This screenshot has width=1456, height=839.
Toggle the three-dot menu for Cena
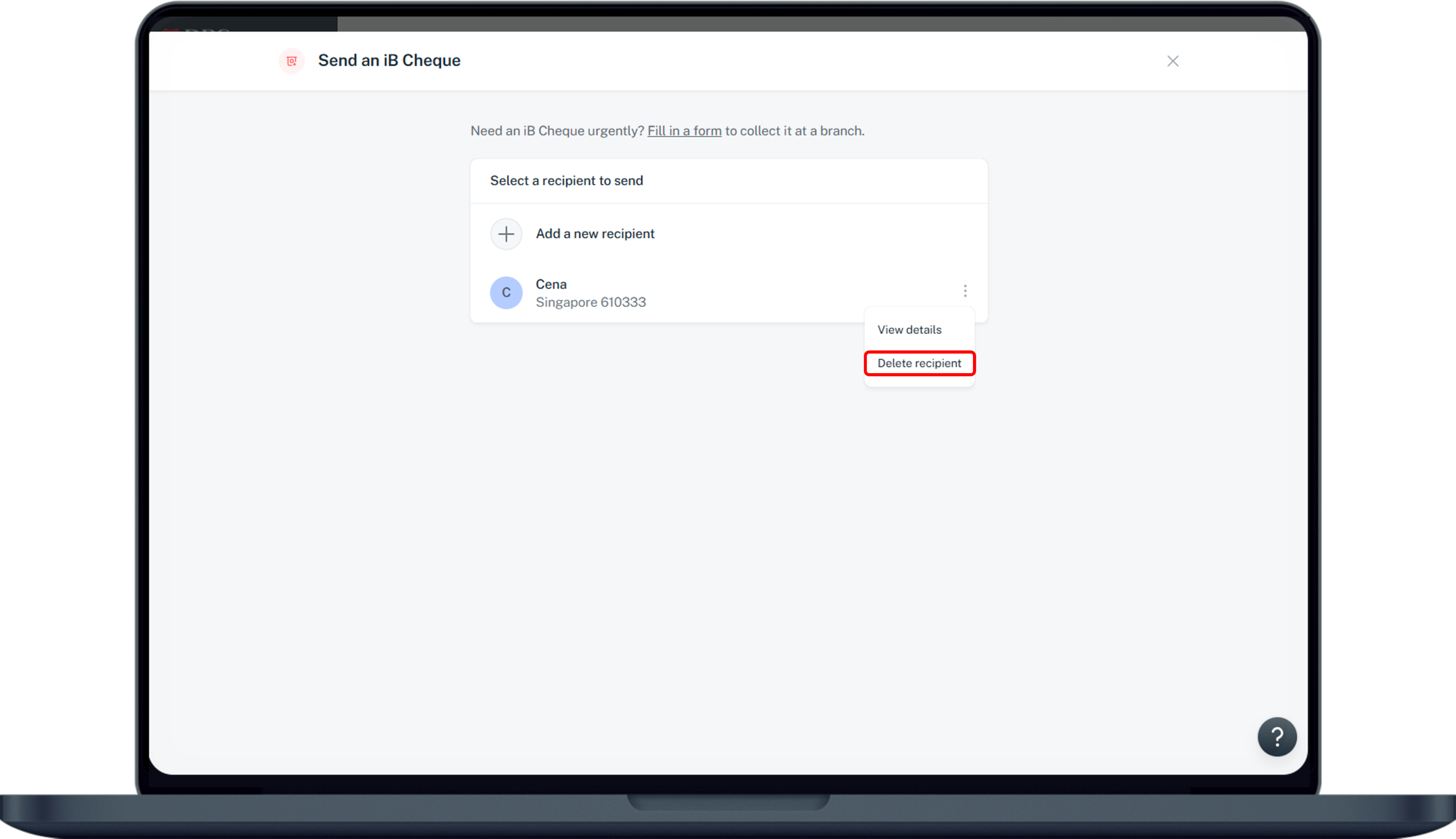(x=965, y=291)
